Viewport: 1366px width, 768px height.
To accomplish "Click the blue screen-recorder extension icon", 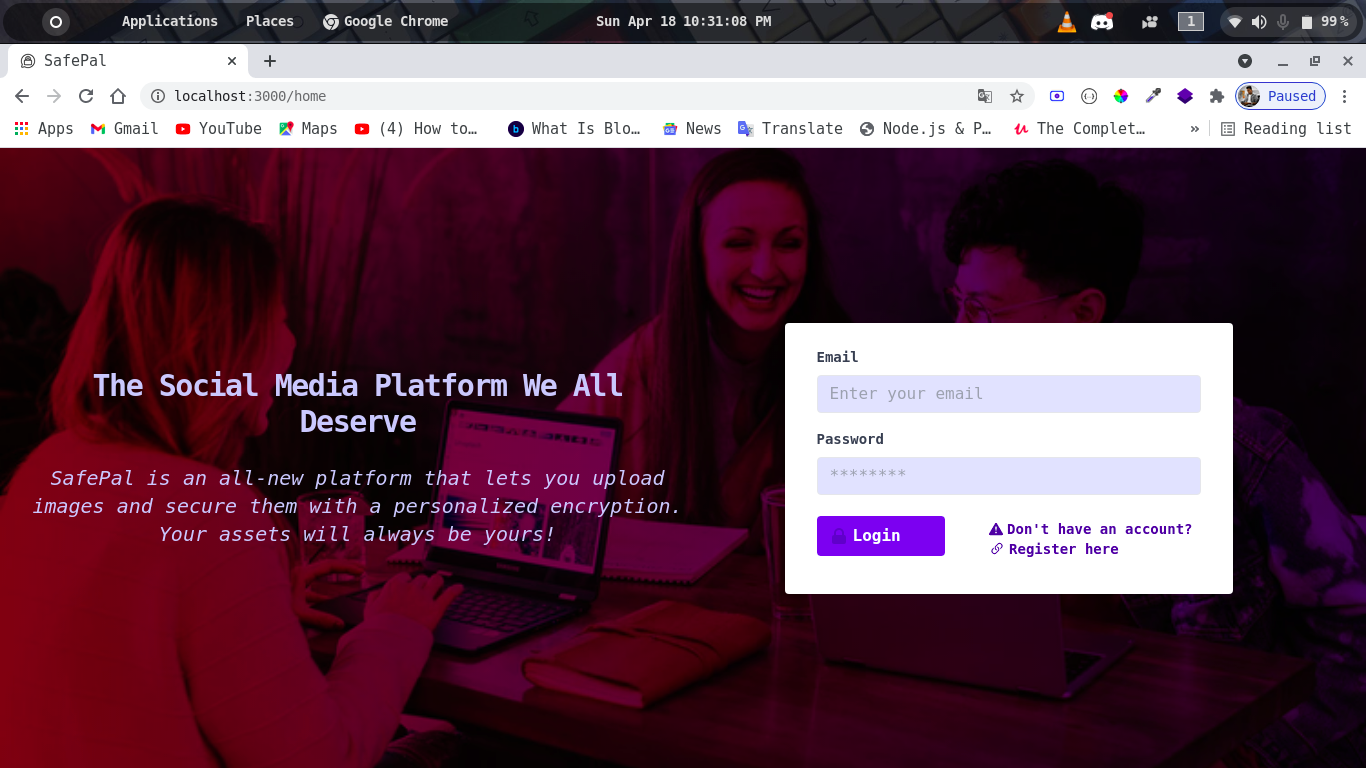I will coord(1057,96).
